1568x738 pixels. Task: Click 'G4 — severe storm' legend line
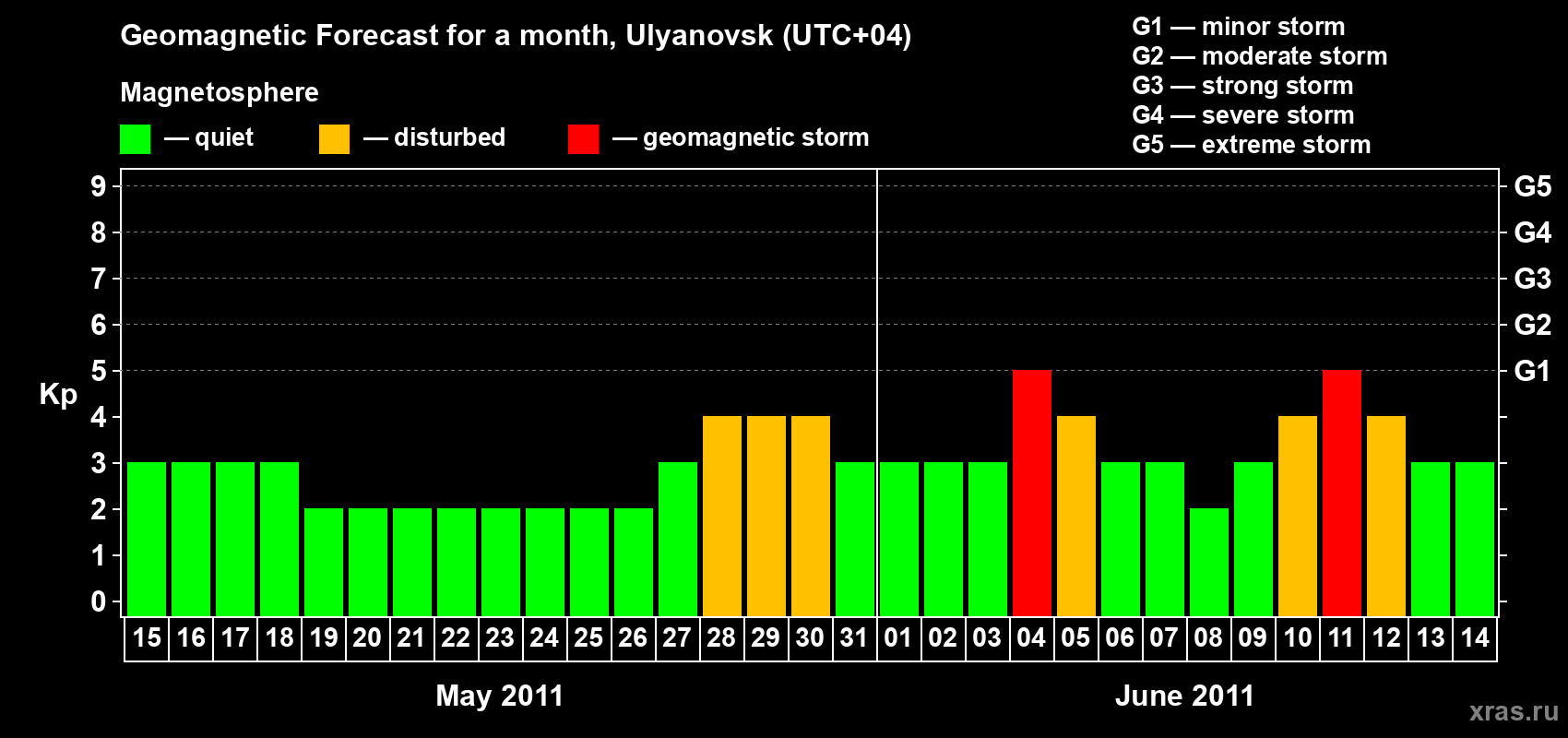1243,115
